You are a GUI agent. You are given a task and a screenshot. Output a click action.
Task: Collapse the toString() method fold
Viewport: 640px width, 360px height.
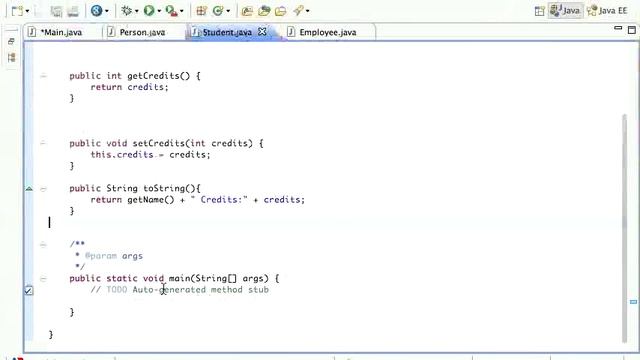click(43, 189)
